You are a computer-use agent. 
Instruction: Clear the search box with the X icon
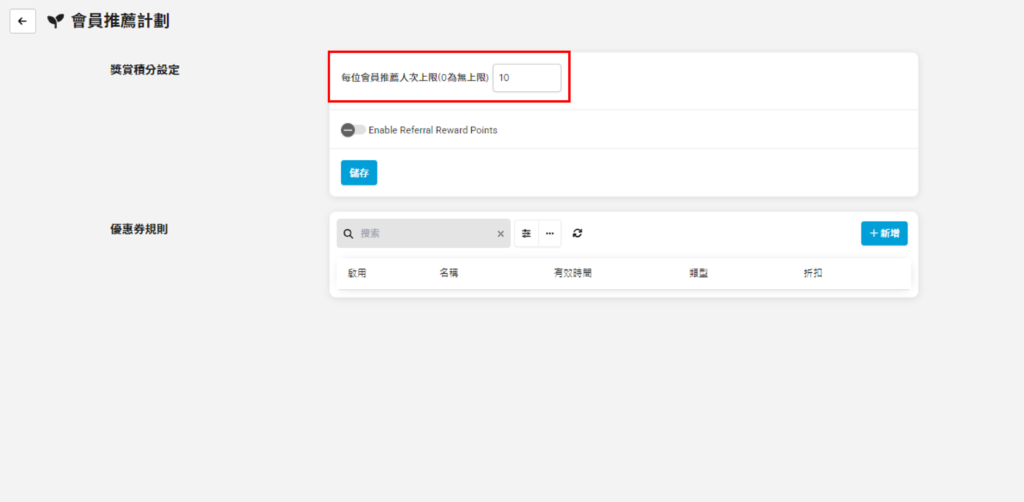[x=501, y=234]
